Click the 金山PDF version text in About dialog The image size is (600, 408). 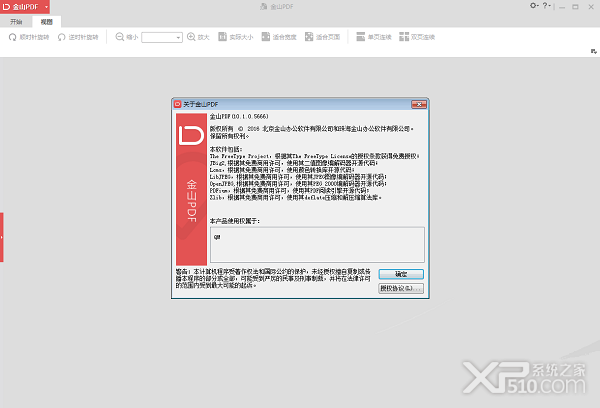239,116
